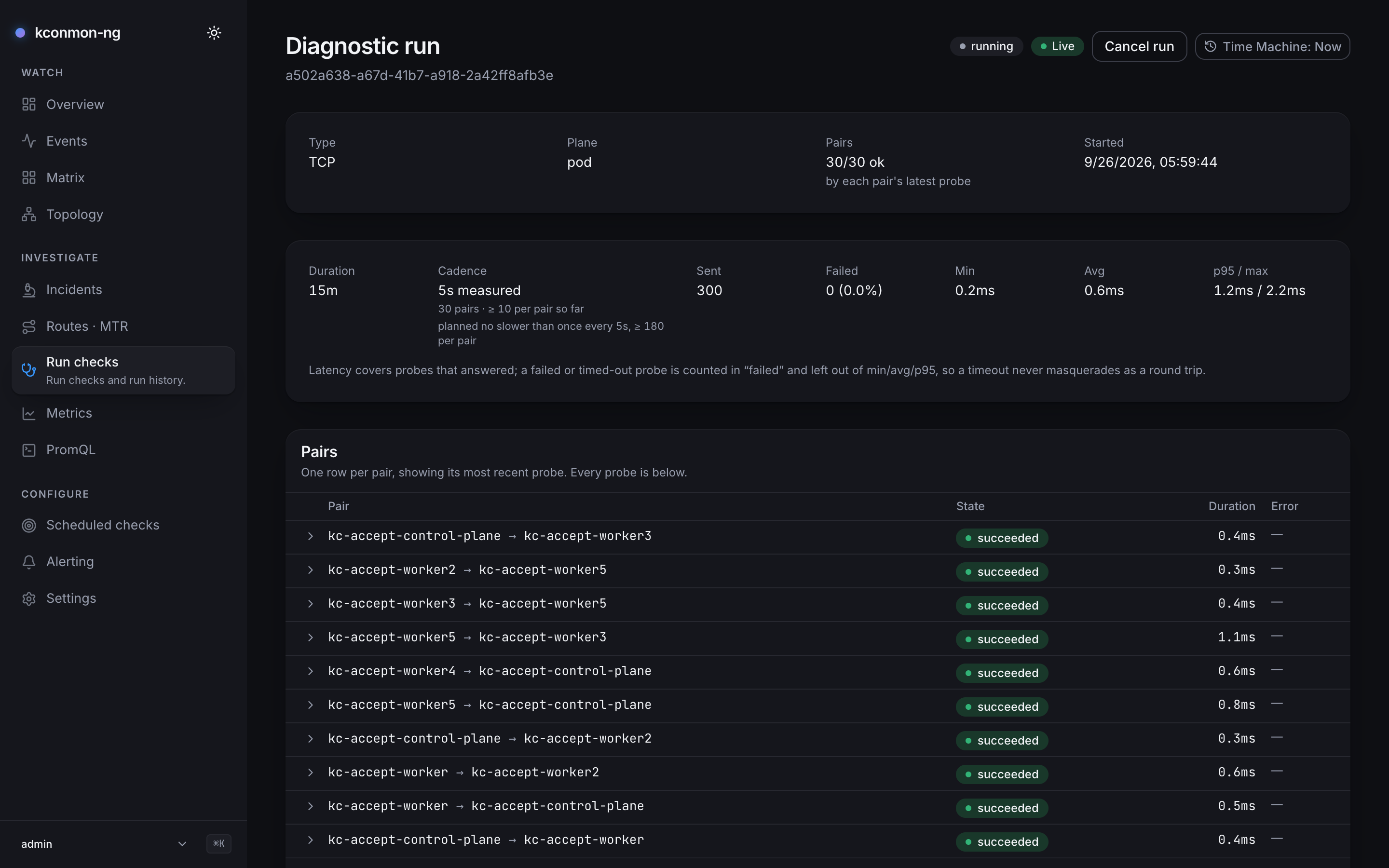Screen dimensions: 1389x868
Task: Click the Scheduled checks target icon
Action: pos(29,525)
